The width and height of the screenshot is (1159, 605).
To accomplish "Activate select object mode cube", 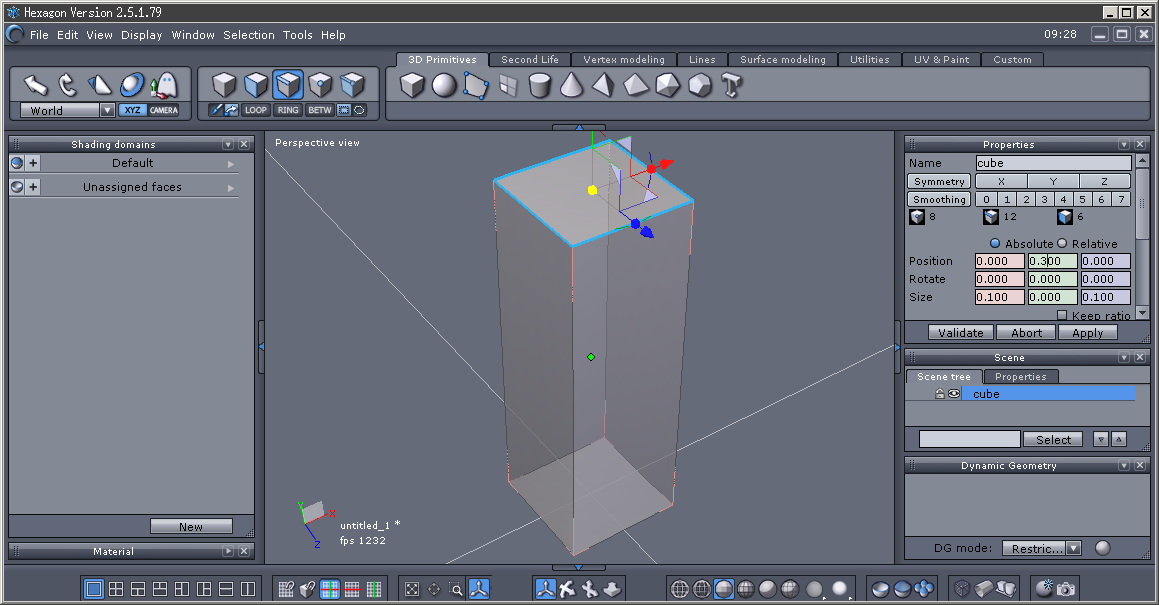I will (x=223, y=85).
